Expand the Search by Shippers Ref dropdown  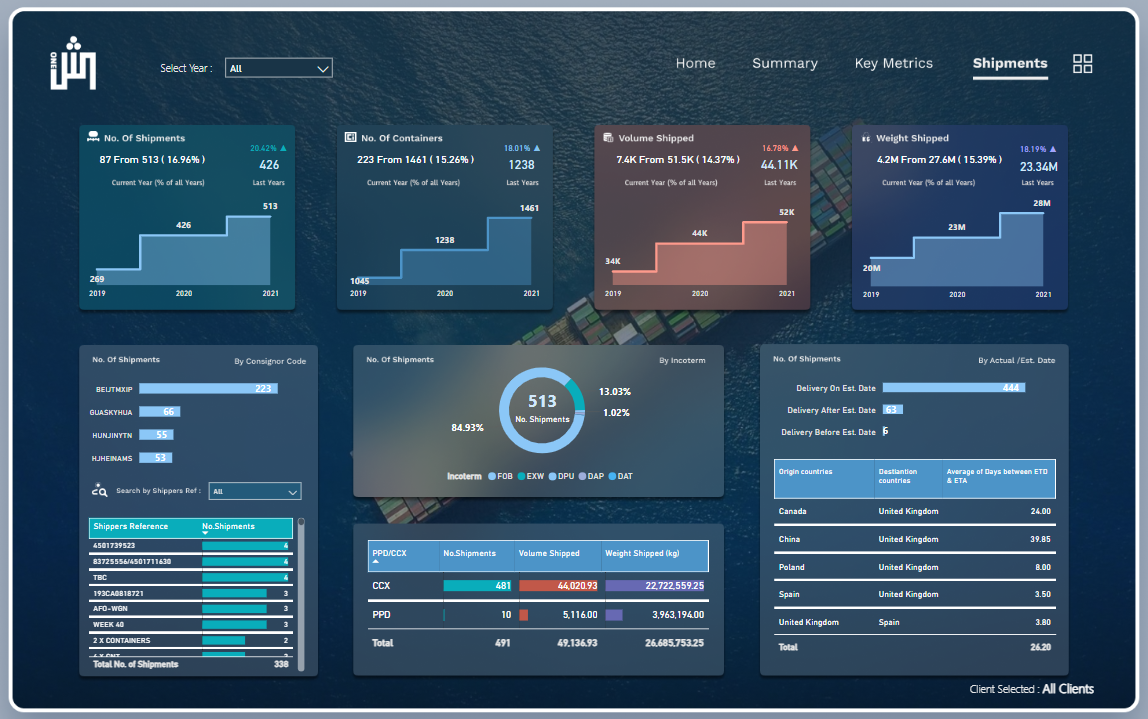point(255,491)
